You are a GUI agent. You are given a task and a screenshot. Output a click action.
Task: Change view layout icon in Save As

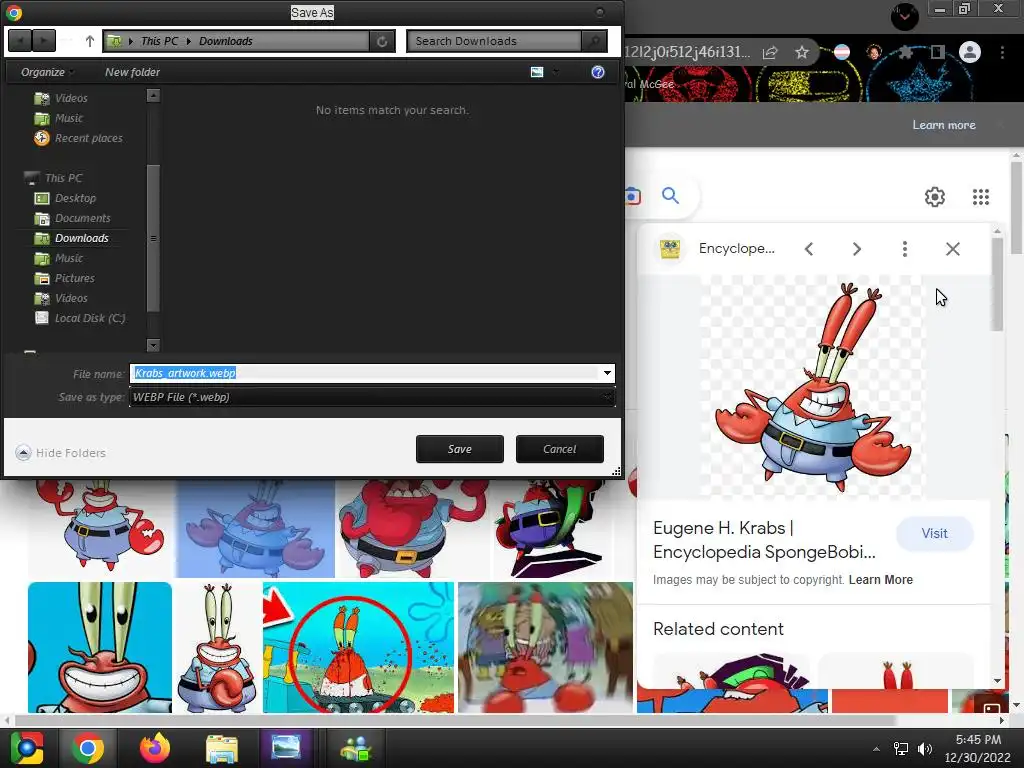(537, 72)
